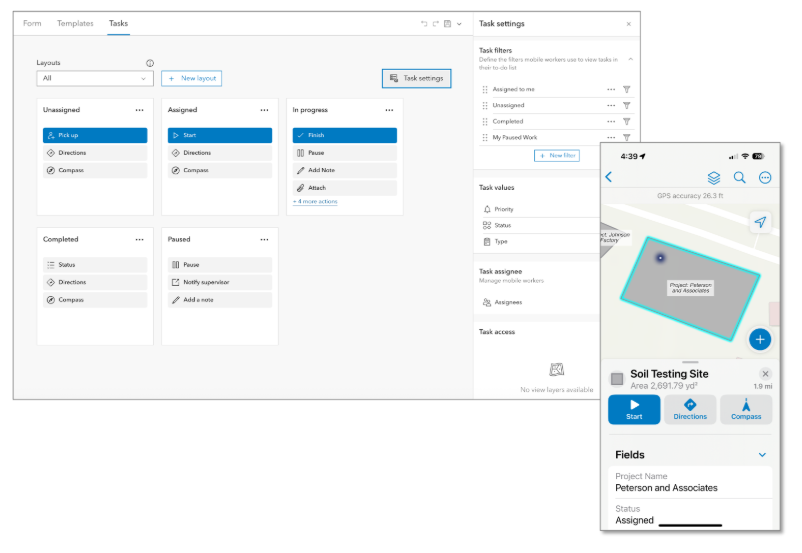This screenshot has height=553, width=802.
Task: Click filter icon for Assigned to me
Action: tap(627, 90)
